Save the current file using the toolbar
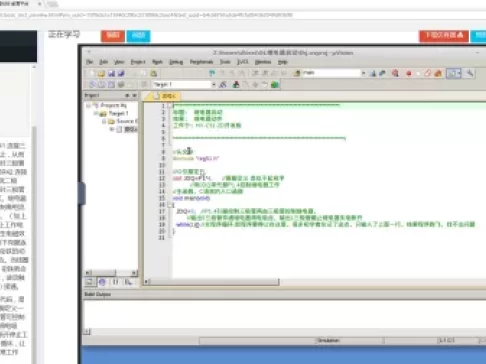The height and width of the screenshot is (364, 486). [111, 73]
